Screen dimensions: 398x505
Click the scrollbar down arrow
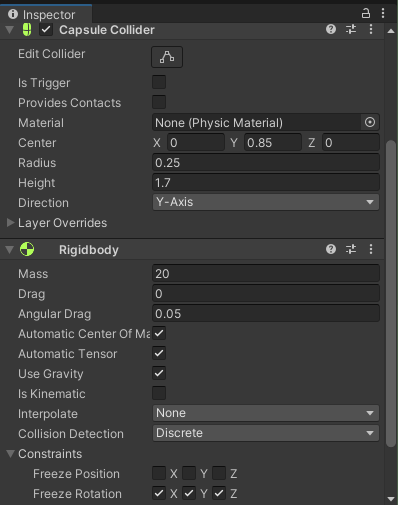(391, 499)
